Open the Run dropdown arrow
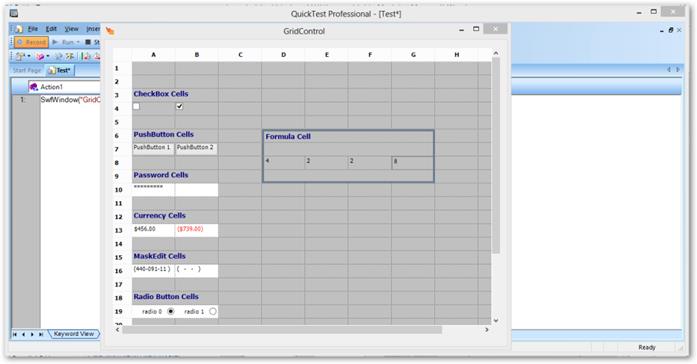The image size is (697, 364). tap(78, 42)
